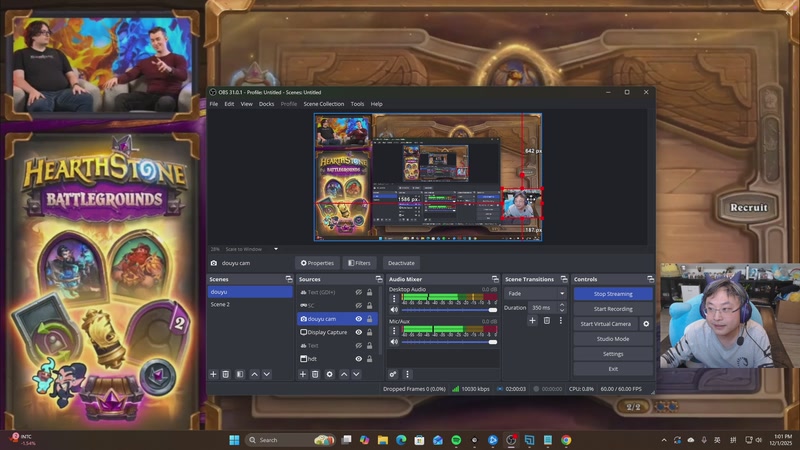Open the Scene Collection menu
This screenshot has width=800, height=450.
tap(323, 104)
